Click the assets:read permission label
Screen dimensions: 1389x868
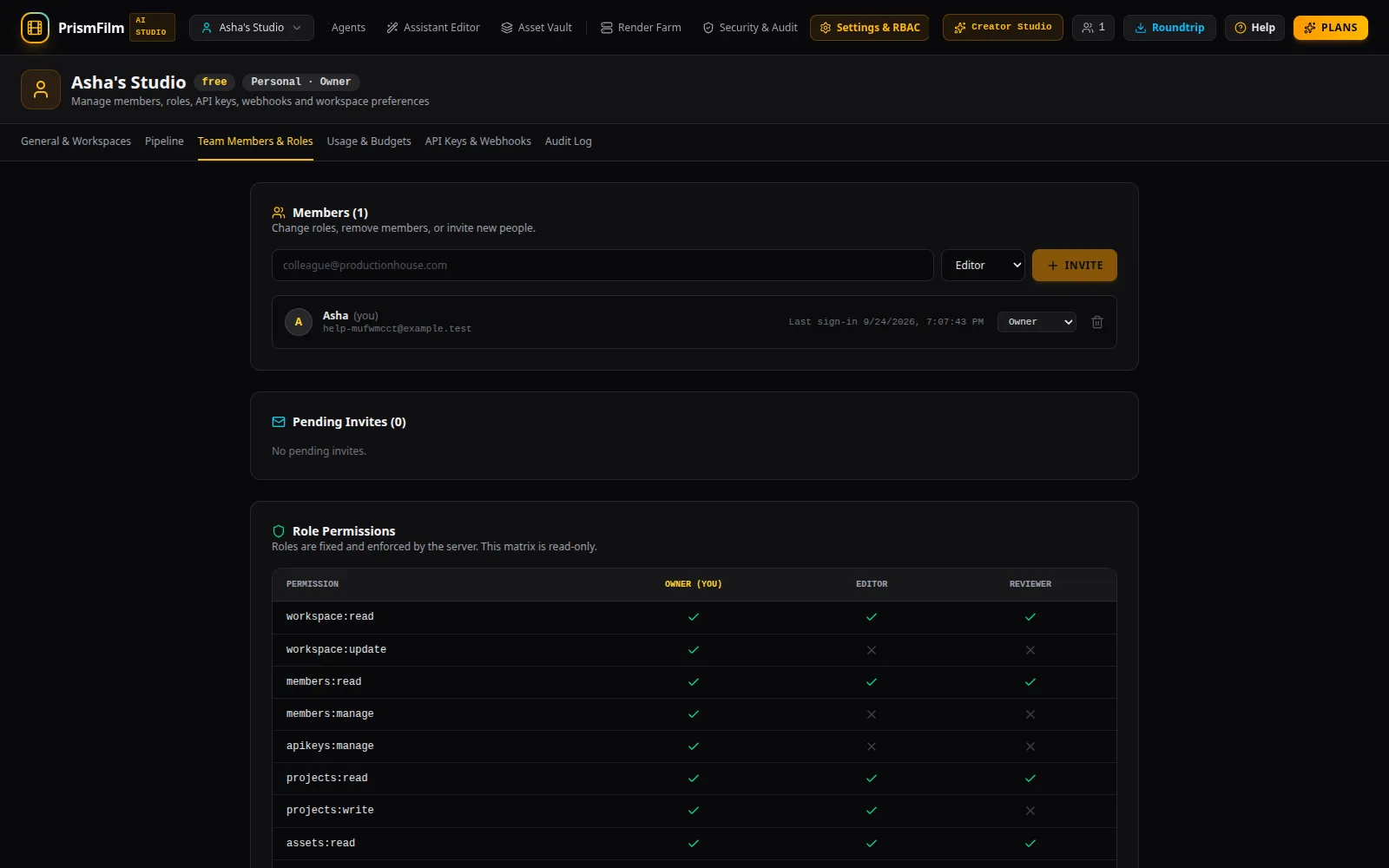[x=320, y=844]
